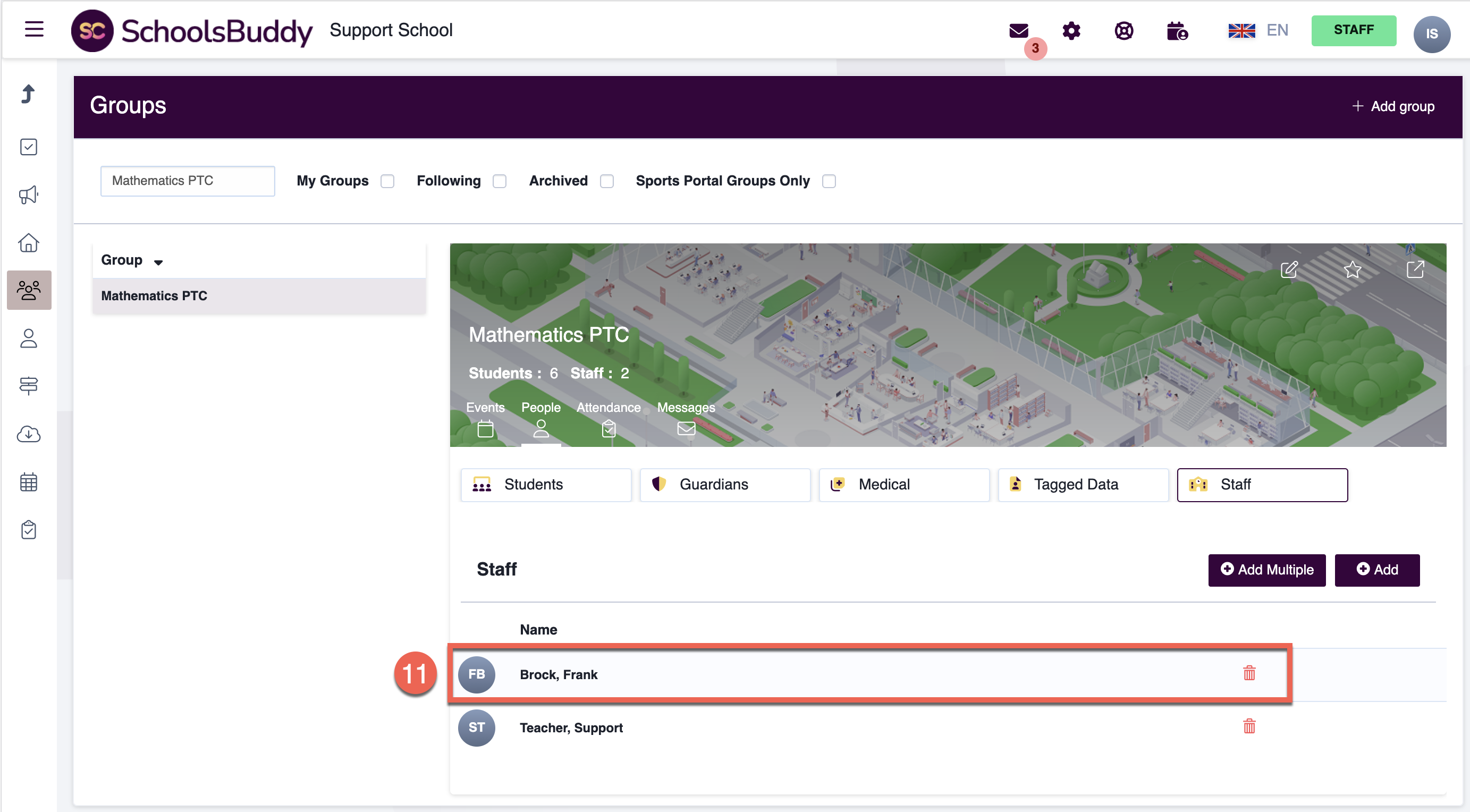Enable the My Groups checkbox
1470x812 pixels.
(387, 181)
